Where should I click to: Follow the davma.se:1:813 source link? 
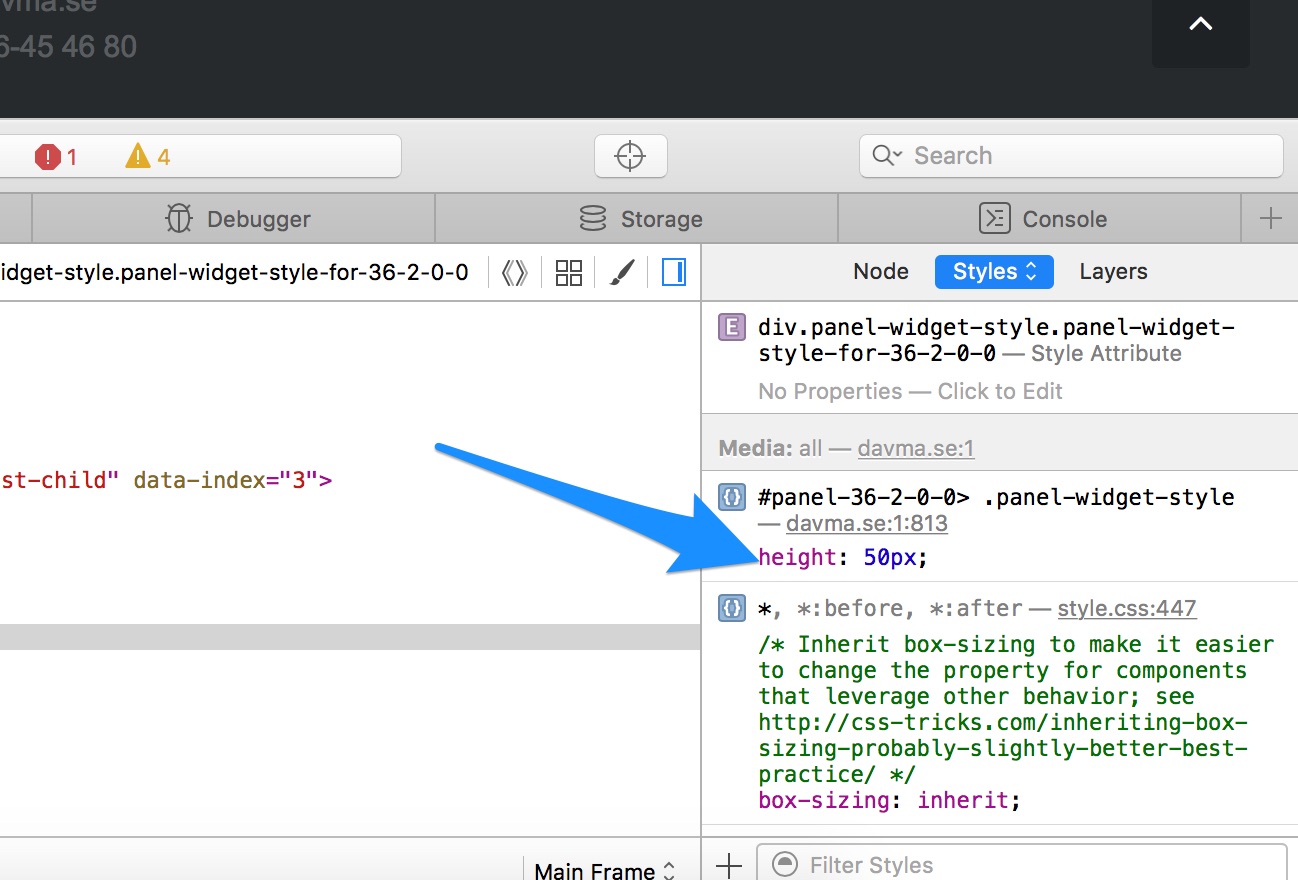866,523
